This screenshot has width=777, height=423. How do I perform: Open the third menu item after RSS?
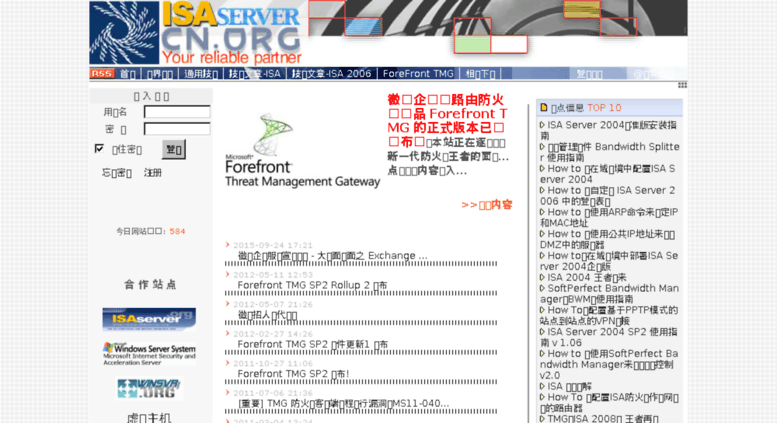(x=201, y=74)
